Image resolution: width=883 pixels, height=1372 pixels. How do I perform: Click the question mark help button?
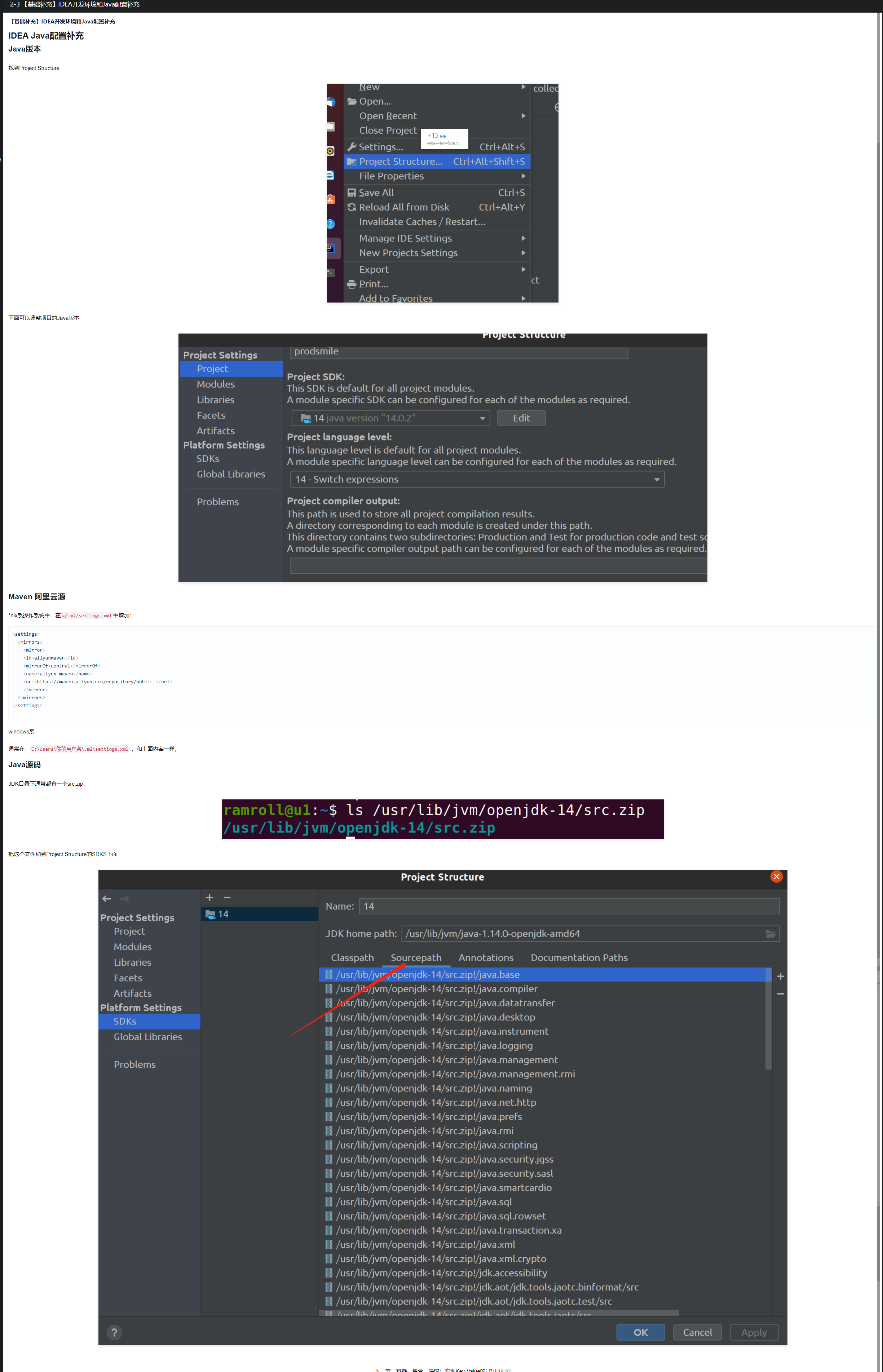click(114, 1332)
